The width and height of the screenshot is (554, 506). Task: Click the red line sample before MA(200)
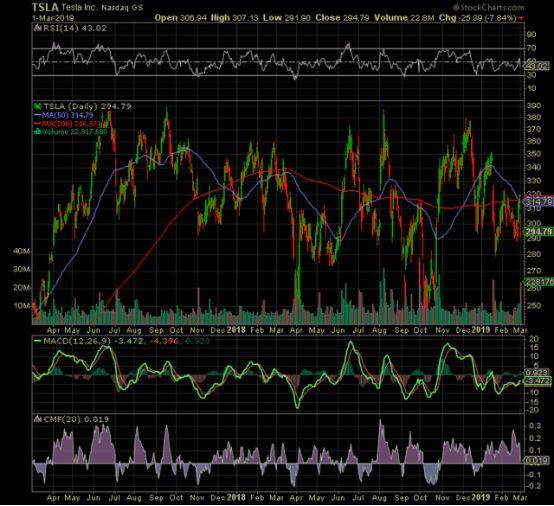38,124
